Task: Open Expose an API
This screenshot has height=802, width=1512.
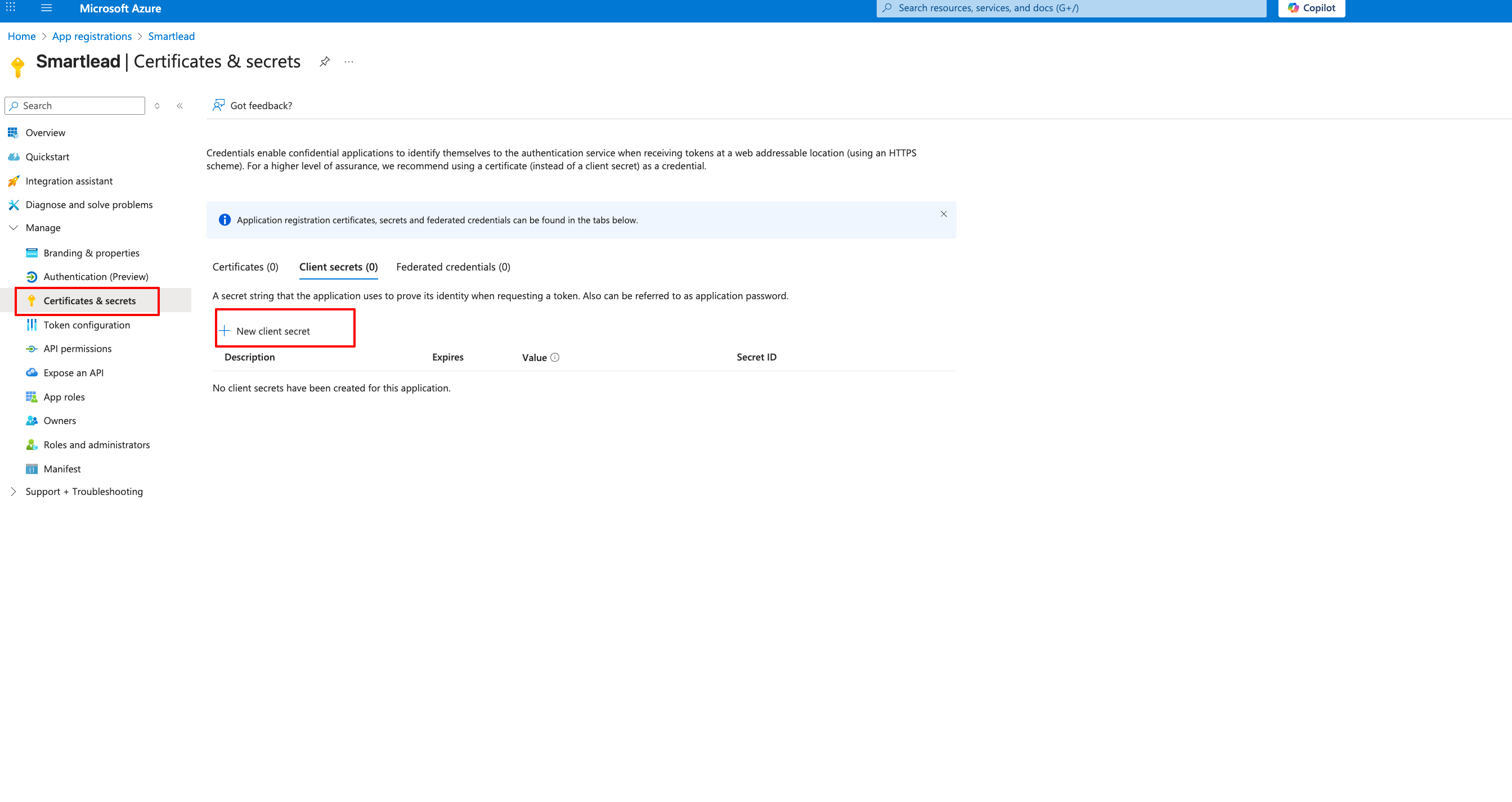Action: pos(73,372)
